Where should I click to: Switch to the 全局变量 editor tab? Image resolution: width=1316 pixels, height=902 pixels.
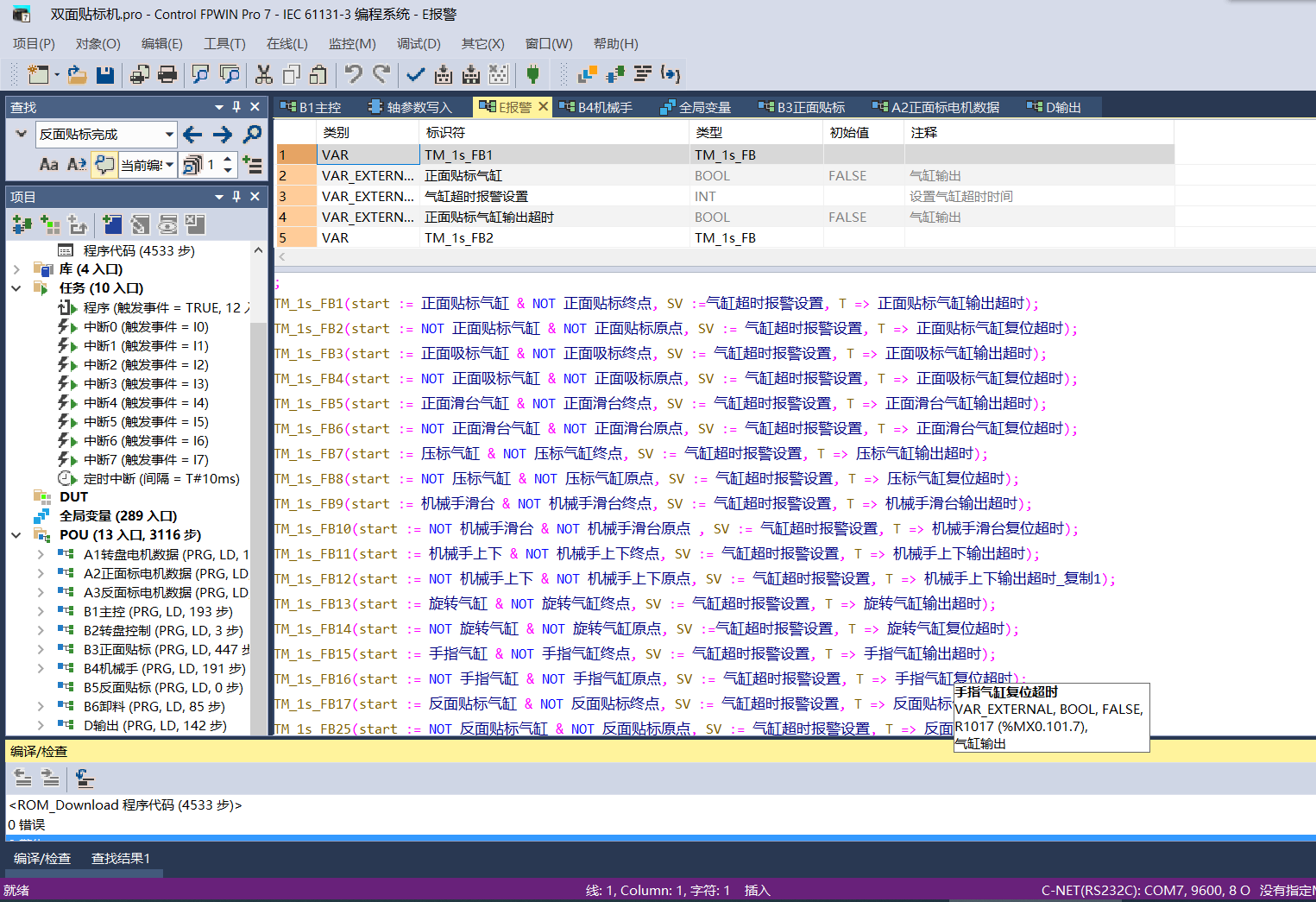click(696, 107)
